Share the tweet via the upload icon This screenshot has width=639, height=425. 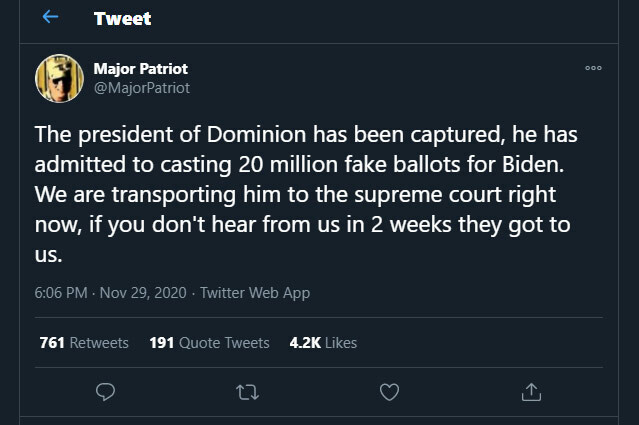pos(532,392)
